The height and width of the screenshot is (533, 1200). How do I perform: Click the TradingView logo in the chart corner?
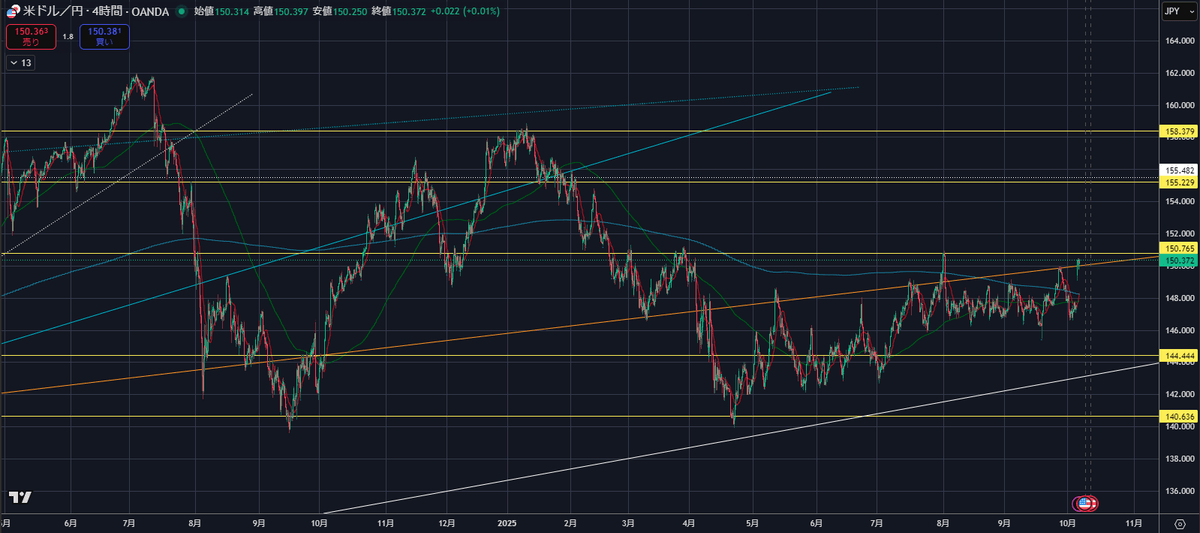(x=19, y=497)
